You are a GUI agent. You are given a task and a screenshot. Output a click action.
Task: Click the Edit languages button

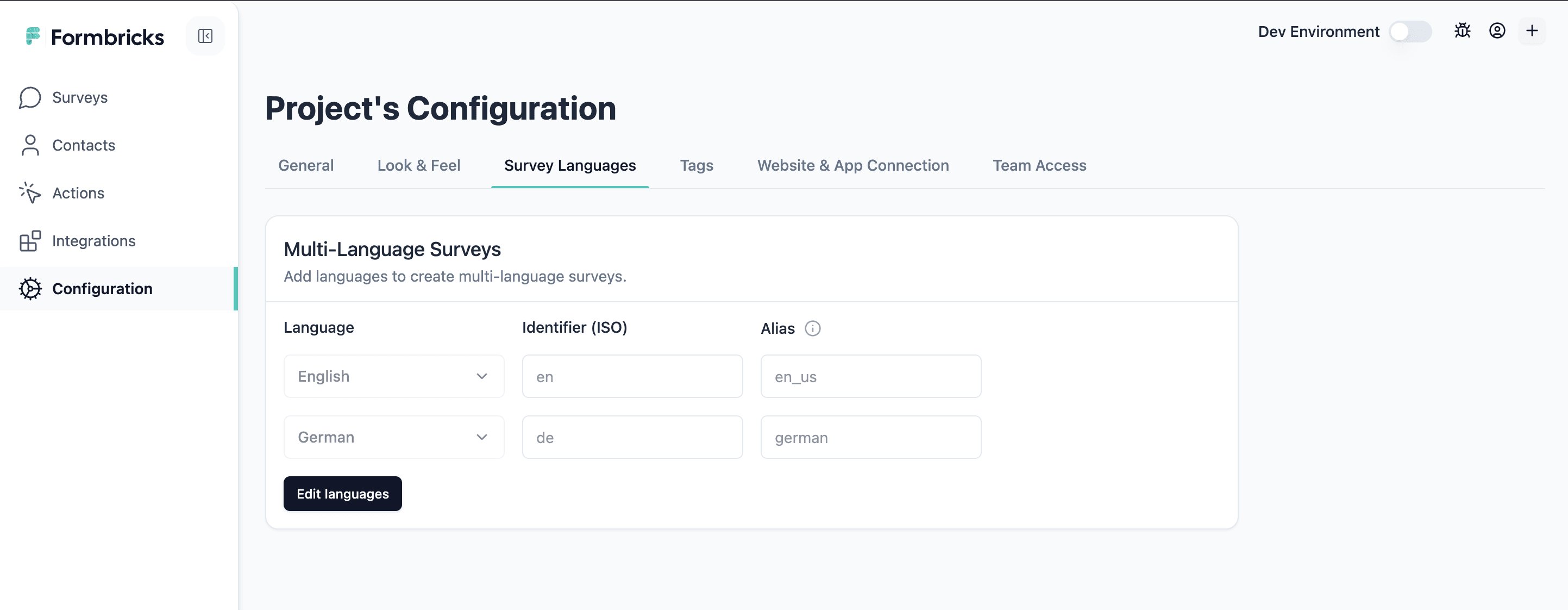(x=343, y=494)
